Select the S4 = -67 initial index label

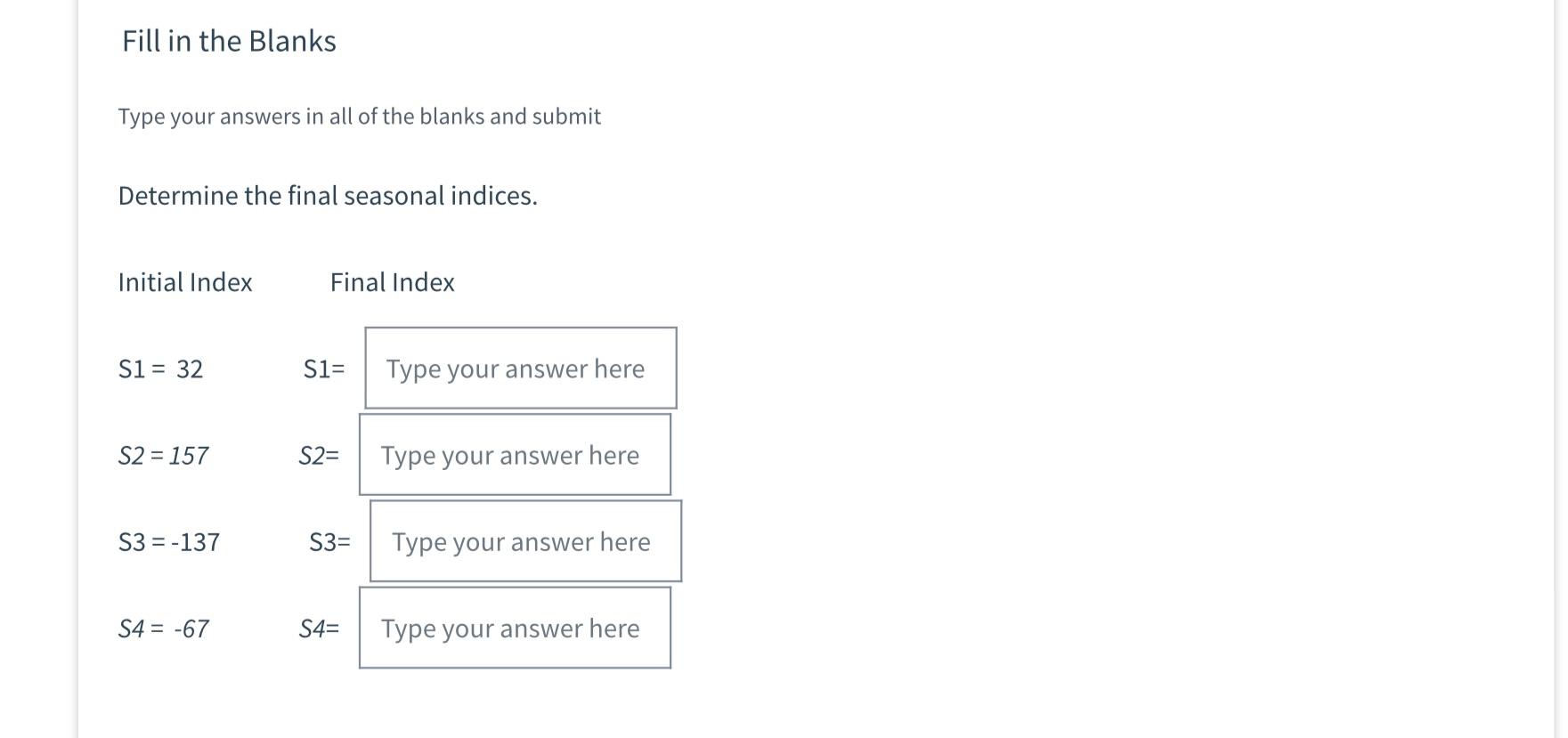point(164,629)
